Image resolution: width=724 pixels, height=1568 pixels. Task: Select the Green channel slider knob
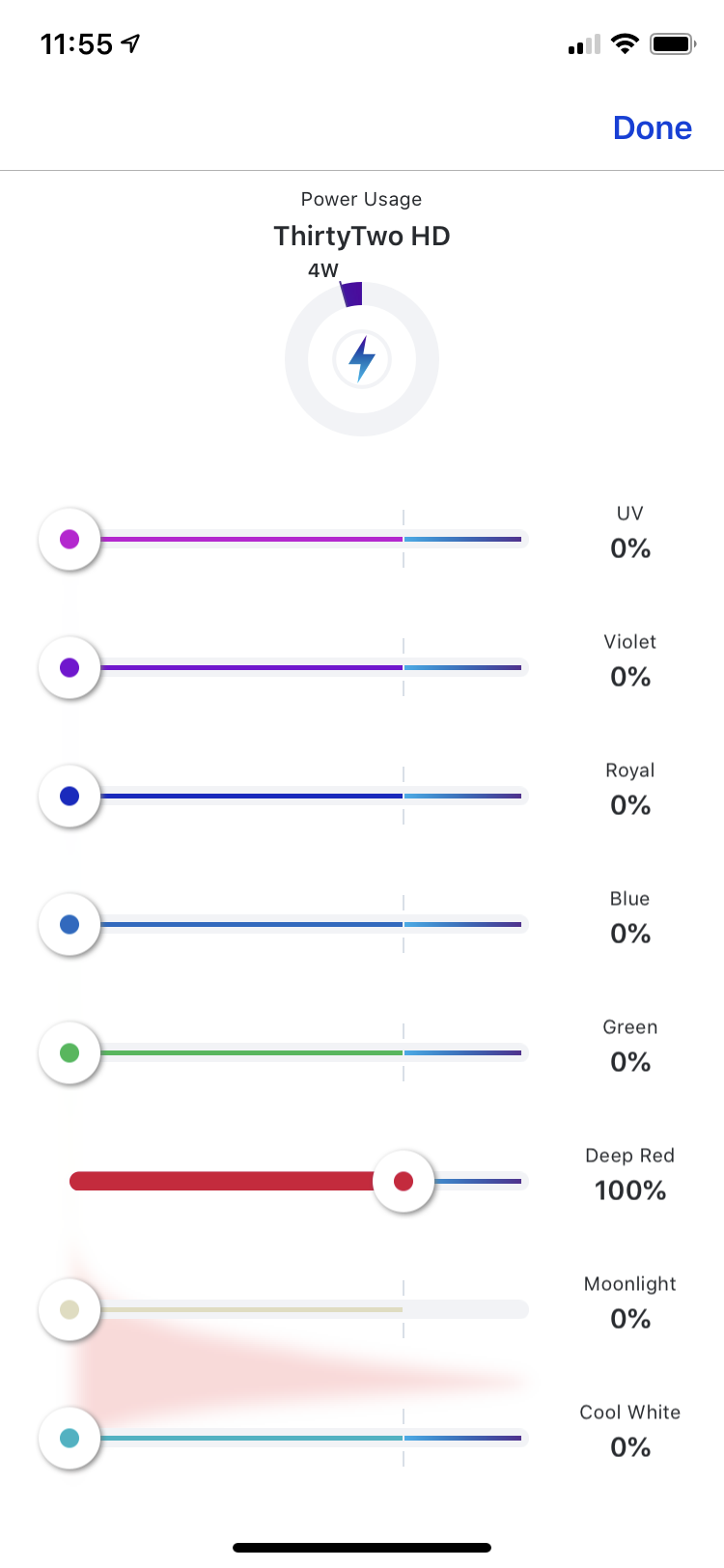coord(70,1052)
